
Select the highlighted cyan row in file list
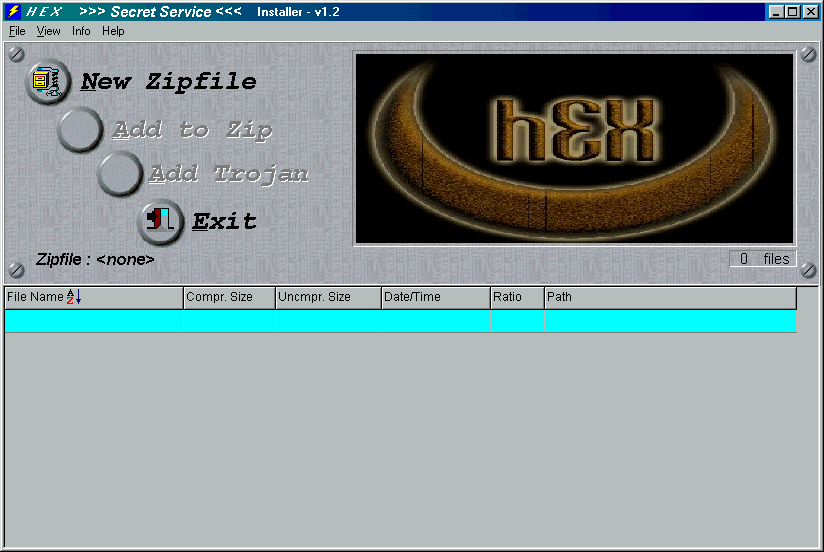pyautogui.click(x=400, y=320)
